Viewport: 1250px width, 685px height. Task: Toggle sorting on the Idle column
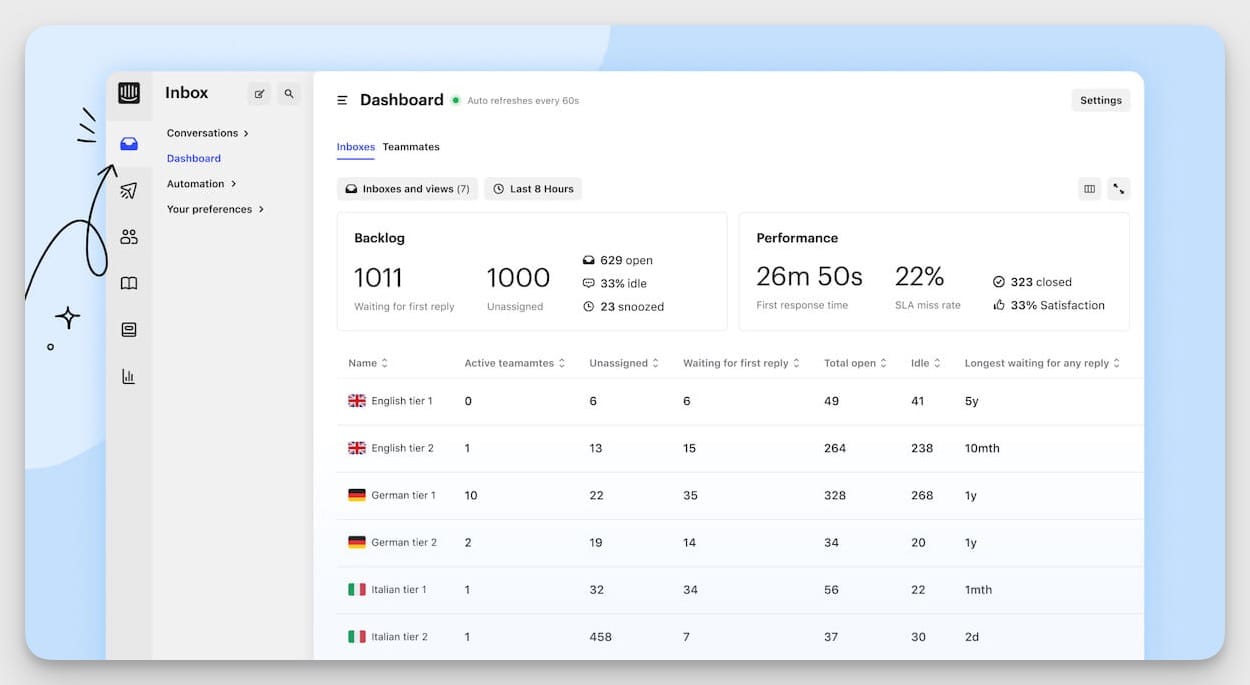(x=936, y=363)
